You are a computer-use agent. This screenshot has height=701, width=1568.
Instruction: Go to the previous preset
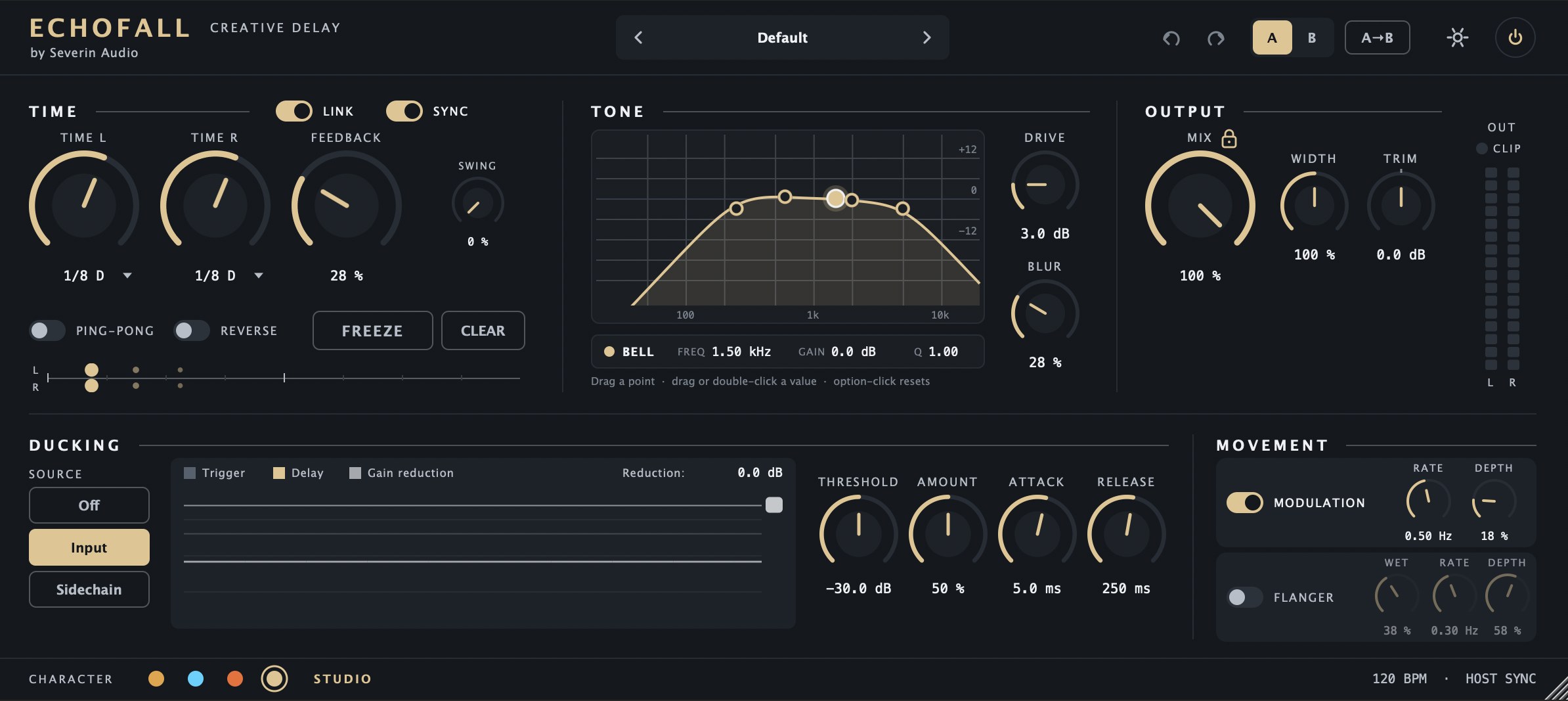point(638,37)
